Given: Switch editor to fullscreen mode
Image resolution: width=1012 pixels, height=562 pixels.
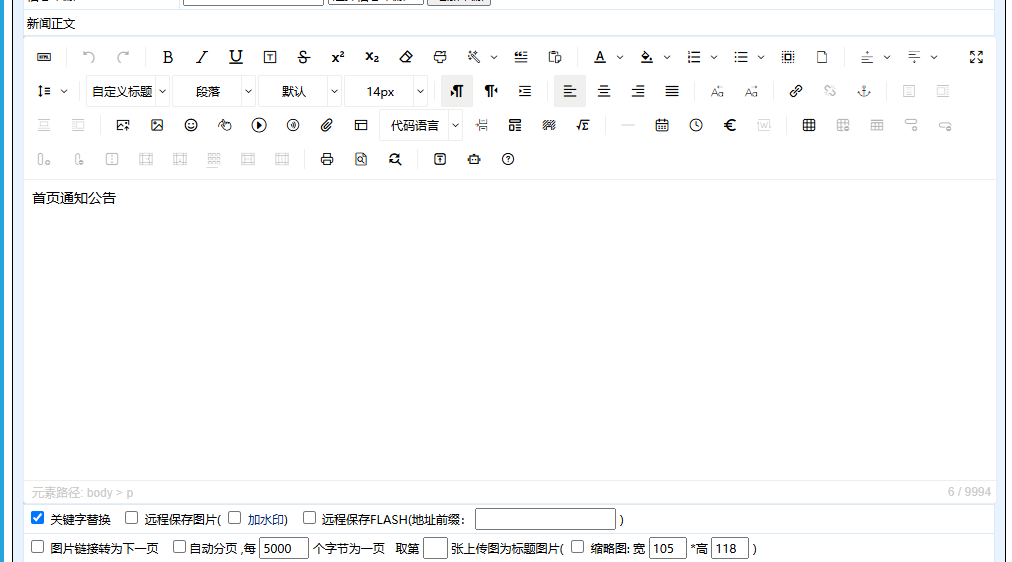Looking at the screenshot, I should (976, 57).
